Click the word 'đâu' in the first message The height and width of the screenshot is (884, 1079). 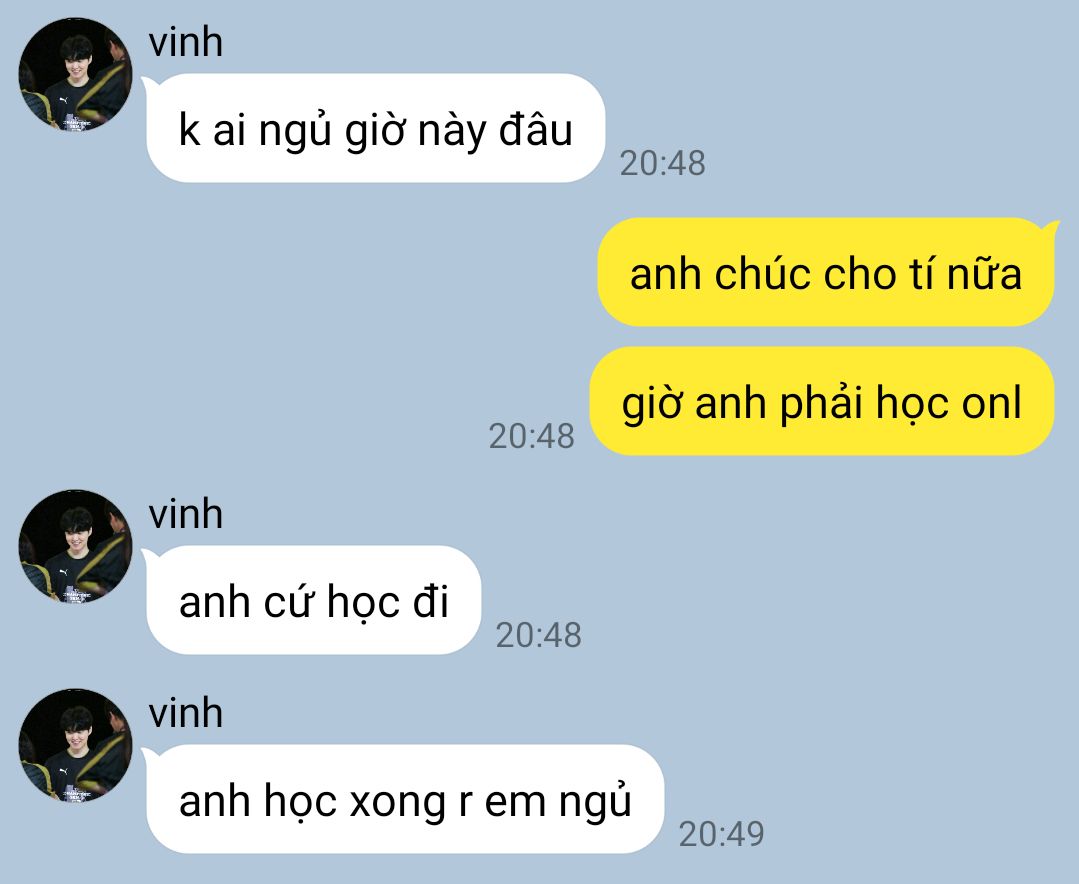(535, 129)
